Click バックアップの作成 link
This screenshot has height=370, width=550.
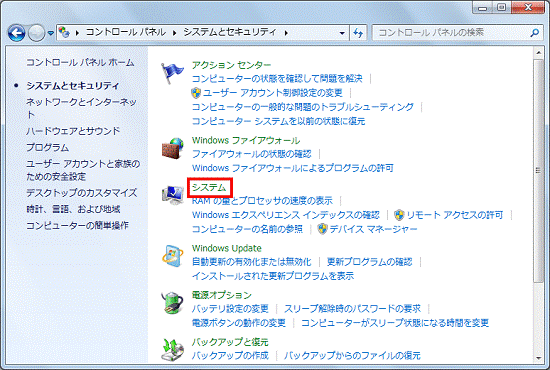click(x=230, y=356)
